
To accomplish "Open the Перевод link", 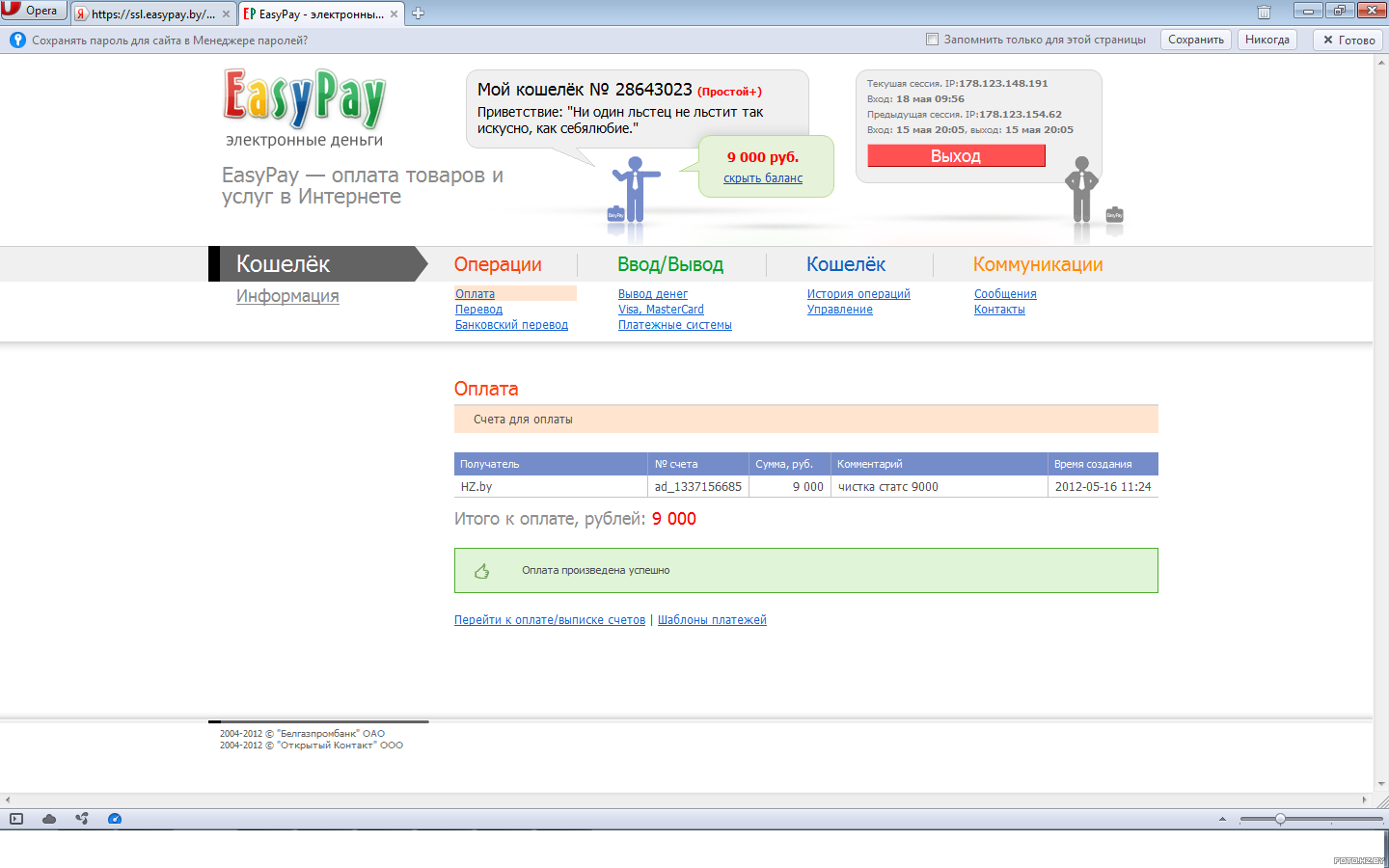I will click(478, 310).
